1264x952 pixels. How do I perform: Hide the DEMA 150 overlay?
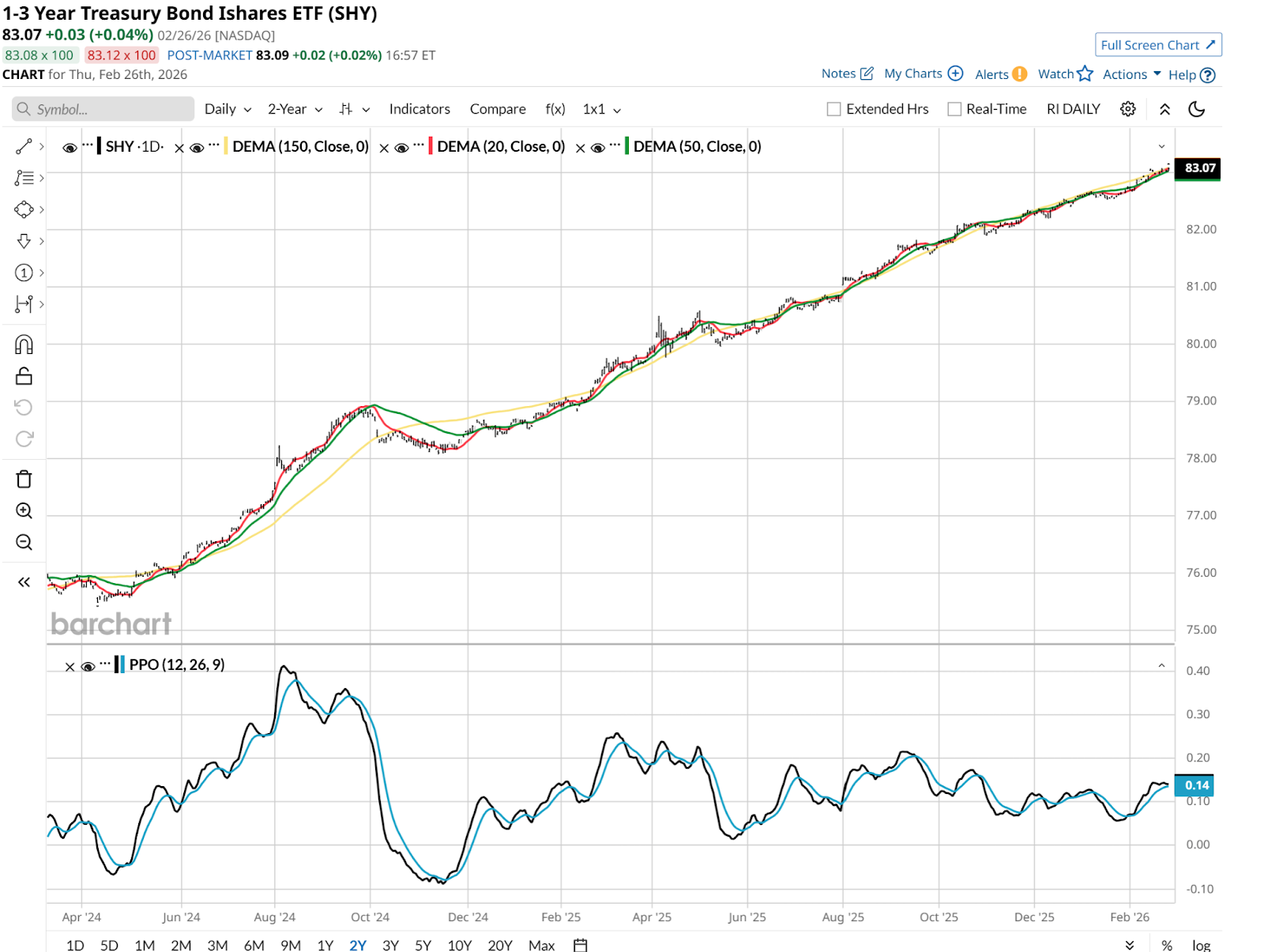coord(197,148)
